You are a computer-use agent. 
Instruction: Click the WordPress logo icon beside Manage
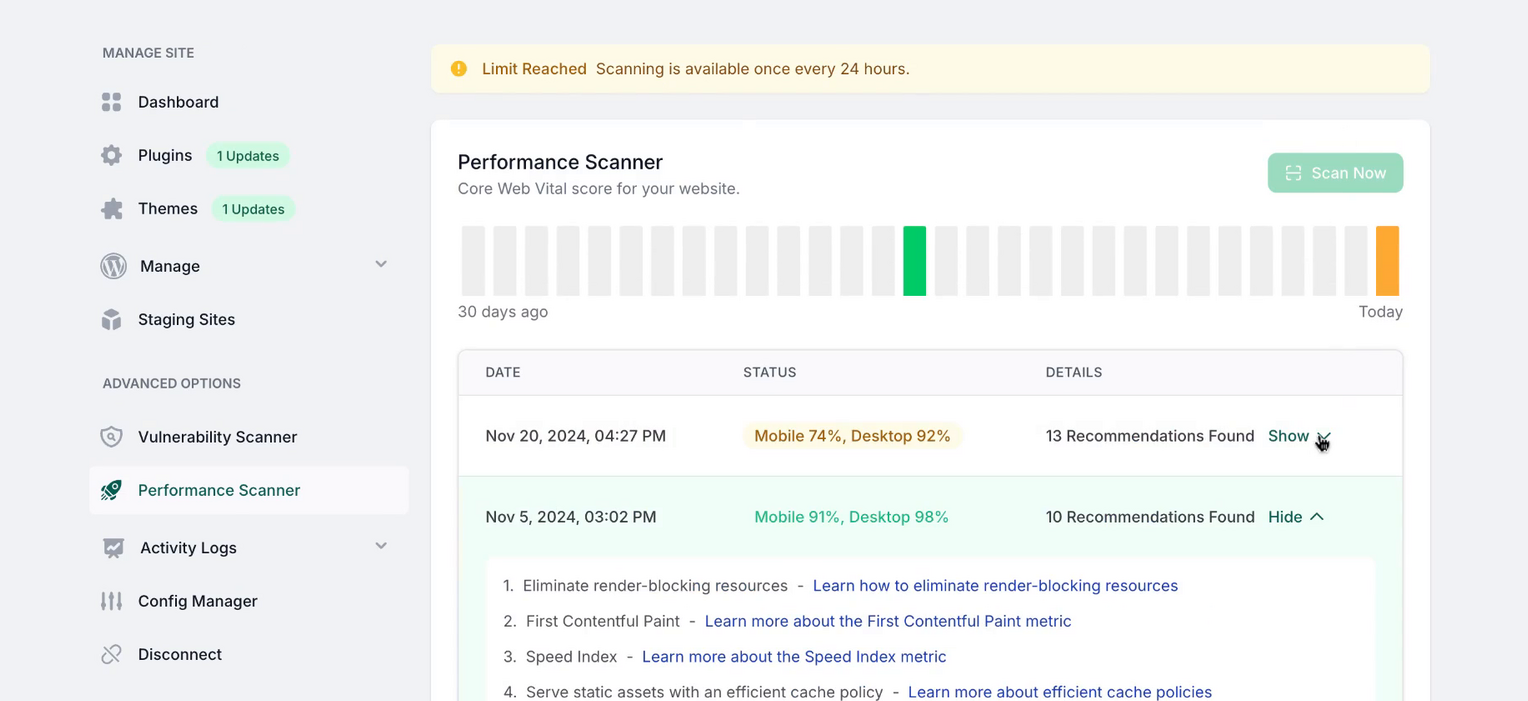click(113, 266)
